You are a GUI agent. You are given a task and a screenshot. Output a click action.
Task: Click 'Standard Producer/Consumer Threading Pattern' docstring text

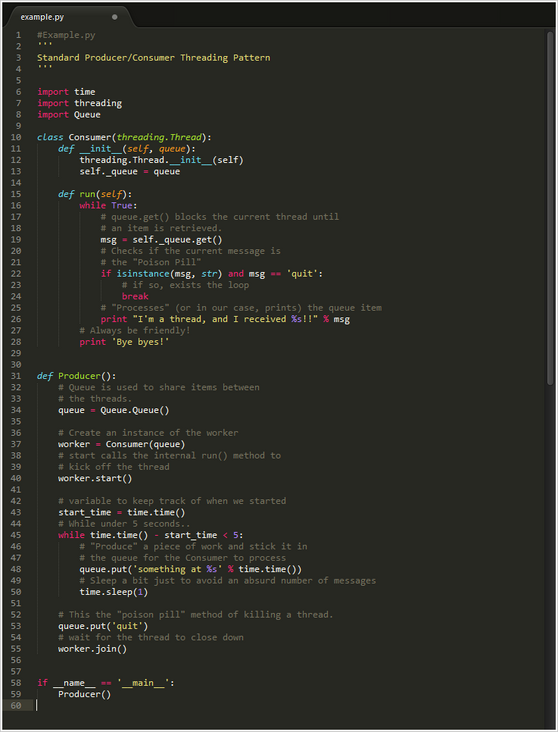coord(154,57)
